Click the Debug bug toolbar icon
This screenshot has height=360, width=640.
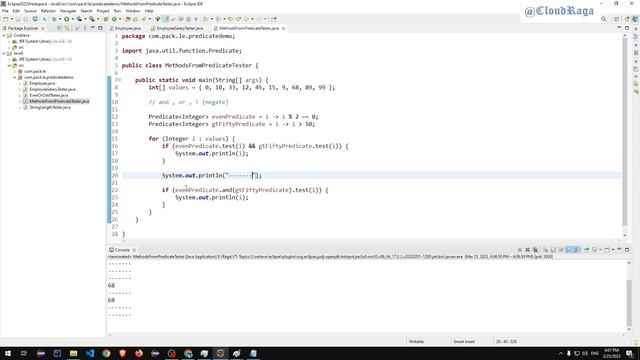(54, 19)
